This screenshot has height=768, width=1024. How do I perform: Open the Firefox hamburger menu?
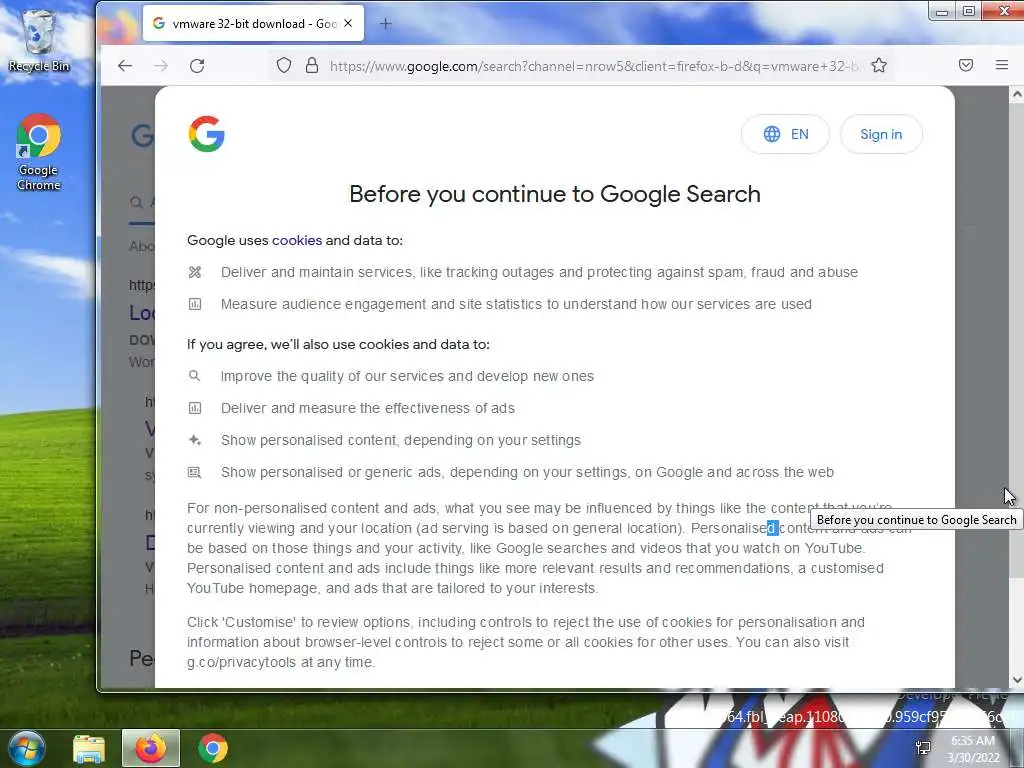[x=1002, y=65]
